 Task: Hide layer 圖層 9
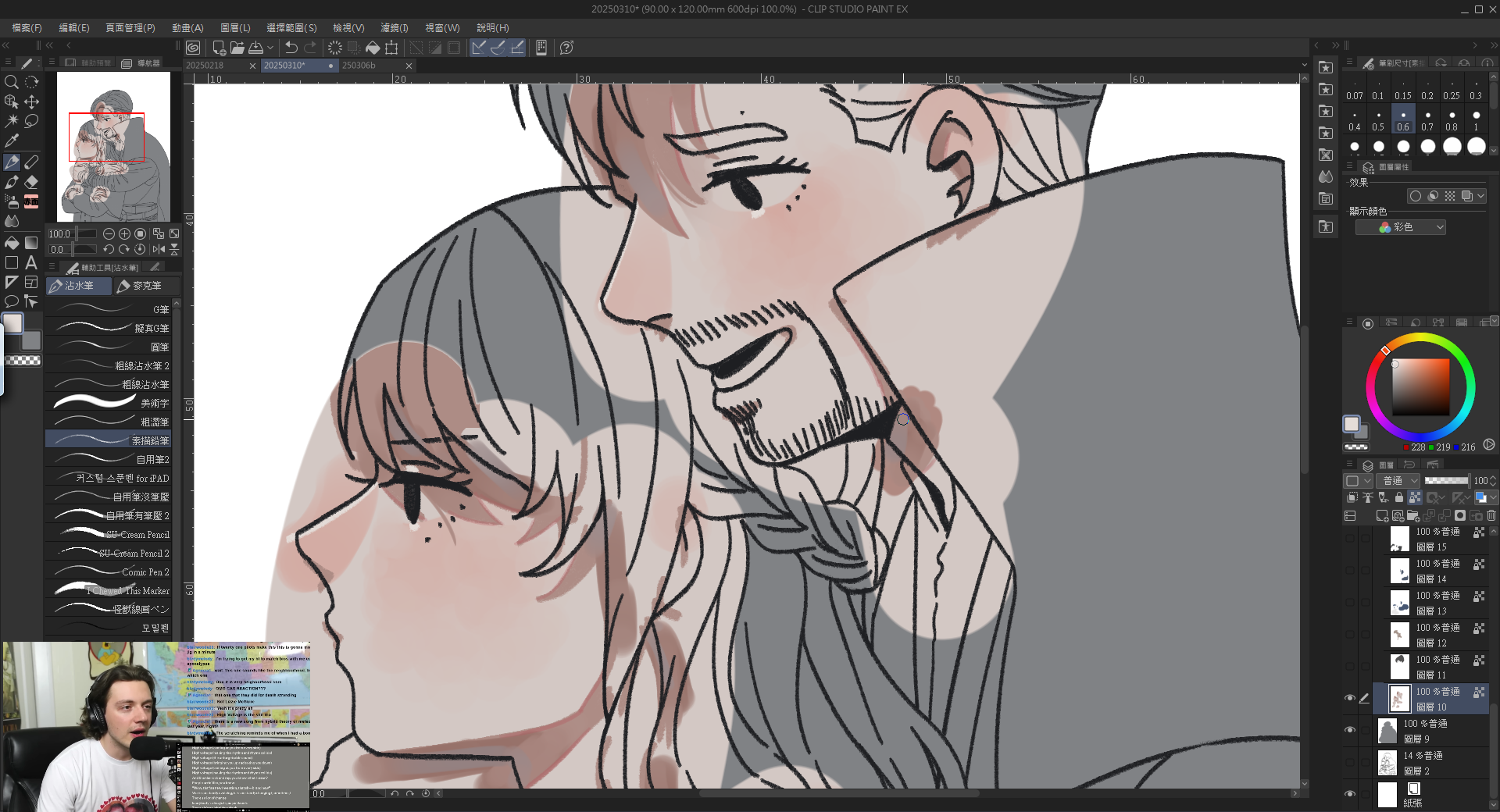coord(1349,730)
